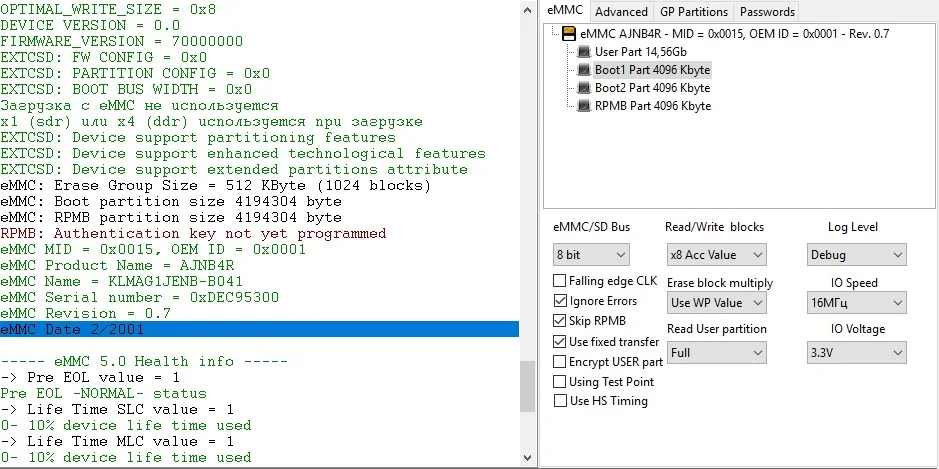Open the GP Partitions tab
This screenshot has height=469, width=939.
(x=694, y=12)
